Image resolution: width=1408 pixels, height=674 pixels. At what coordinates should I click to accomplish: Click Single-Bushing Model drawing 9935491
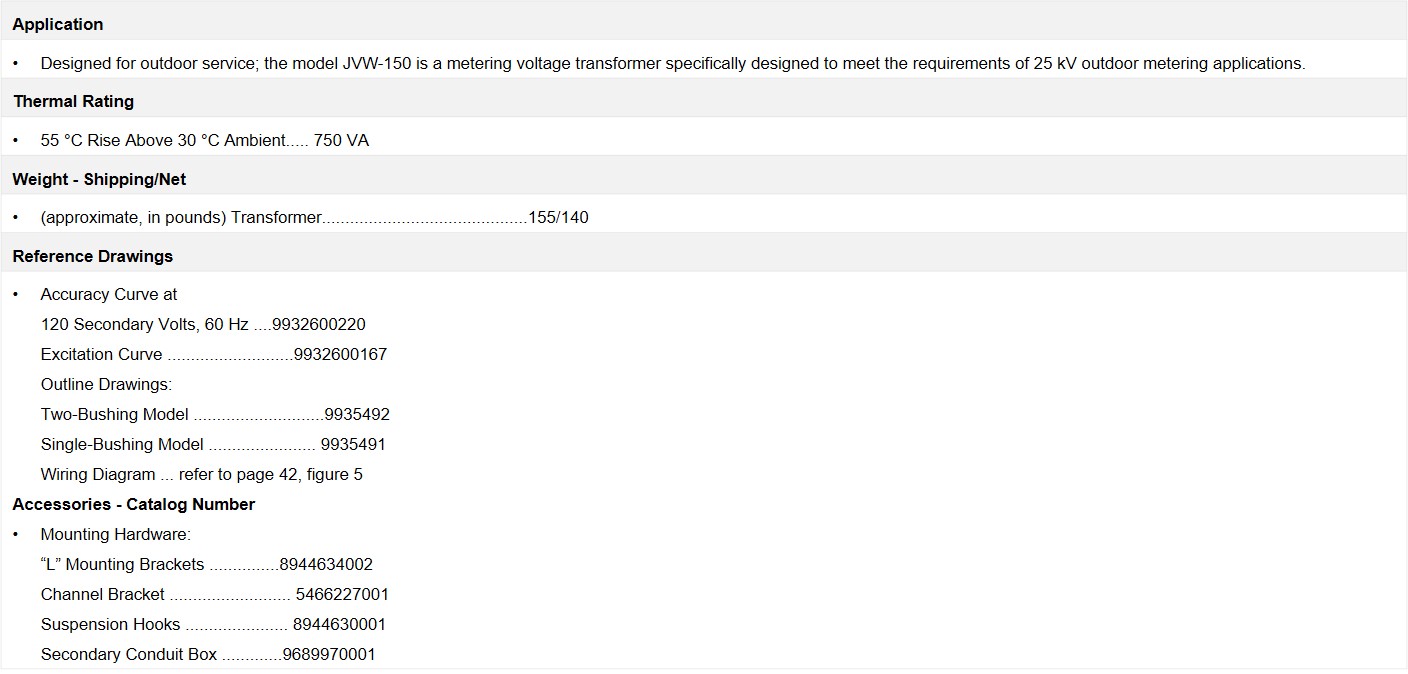coord(353,444)
